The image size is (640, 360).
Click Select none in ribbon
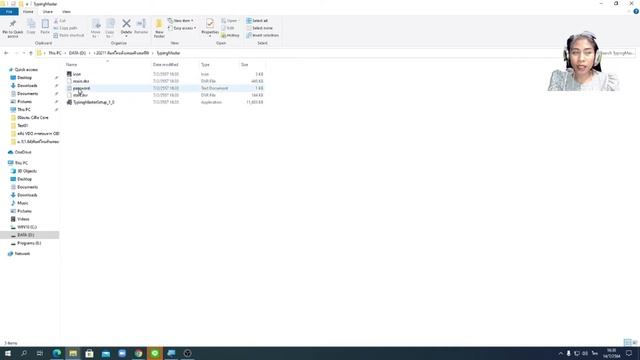[259, 28]
